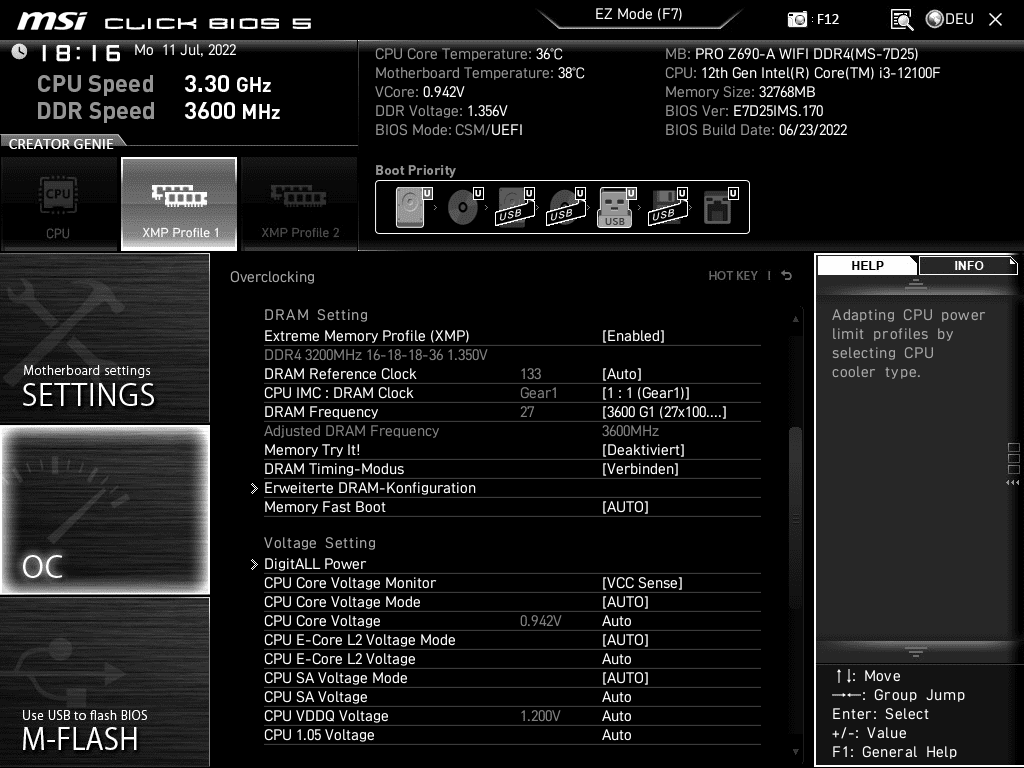Take a screenshot with the F12 camera icon
Viewport: 1024px width, 768px height.
(797, 20)
